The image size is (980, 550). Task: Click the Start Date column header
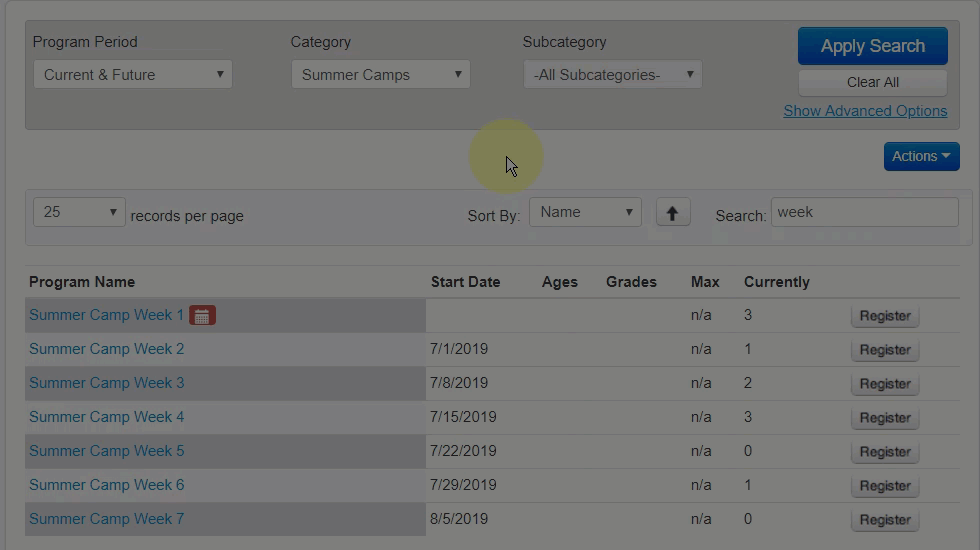point(465,282)
